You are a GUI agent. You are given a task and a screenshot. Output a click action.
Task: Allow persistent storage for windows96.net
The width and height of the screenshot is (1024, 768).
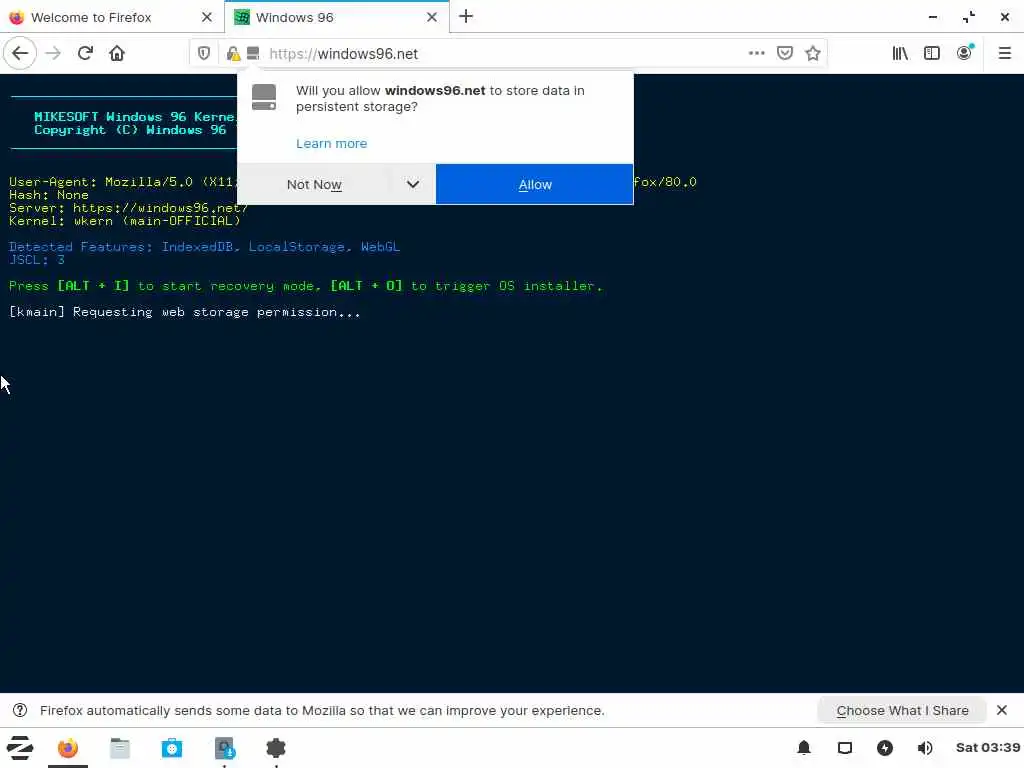pyautogui.click(x=534, y=185)
